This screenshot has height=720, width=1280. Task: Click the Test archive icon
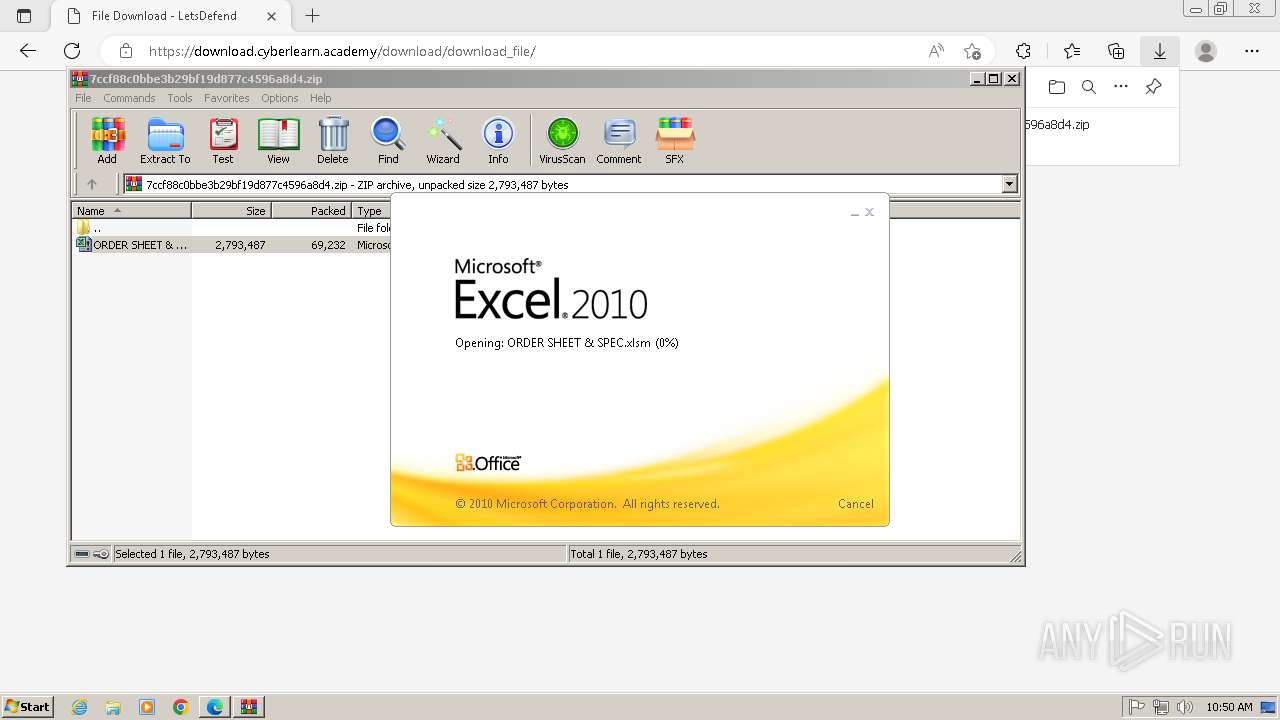tap(222, 140)
